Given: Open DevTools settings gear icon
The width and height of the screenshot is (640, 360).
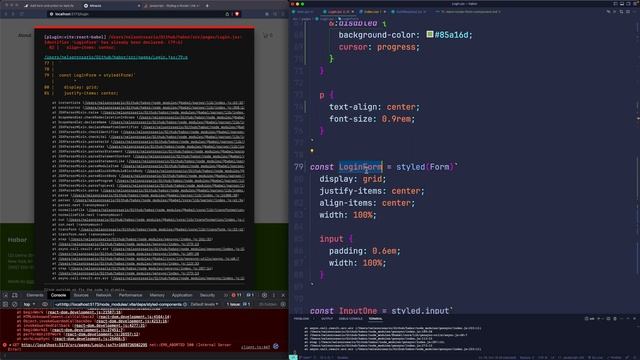Looking at the screenshot, I should [264, 295].
